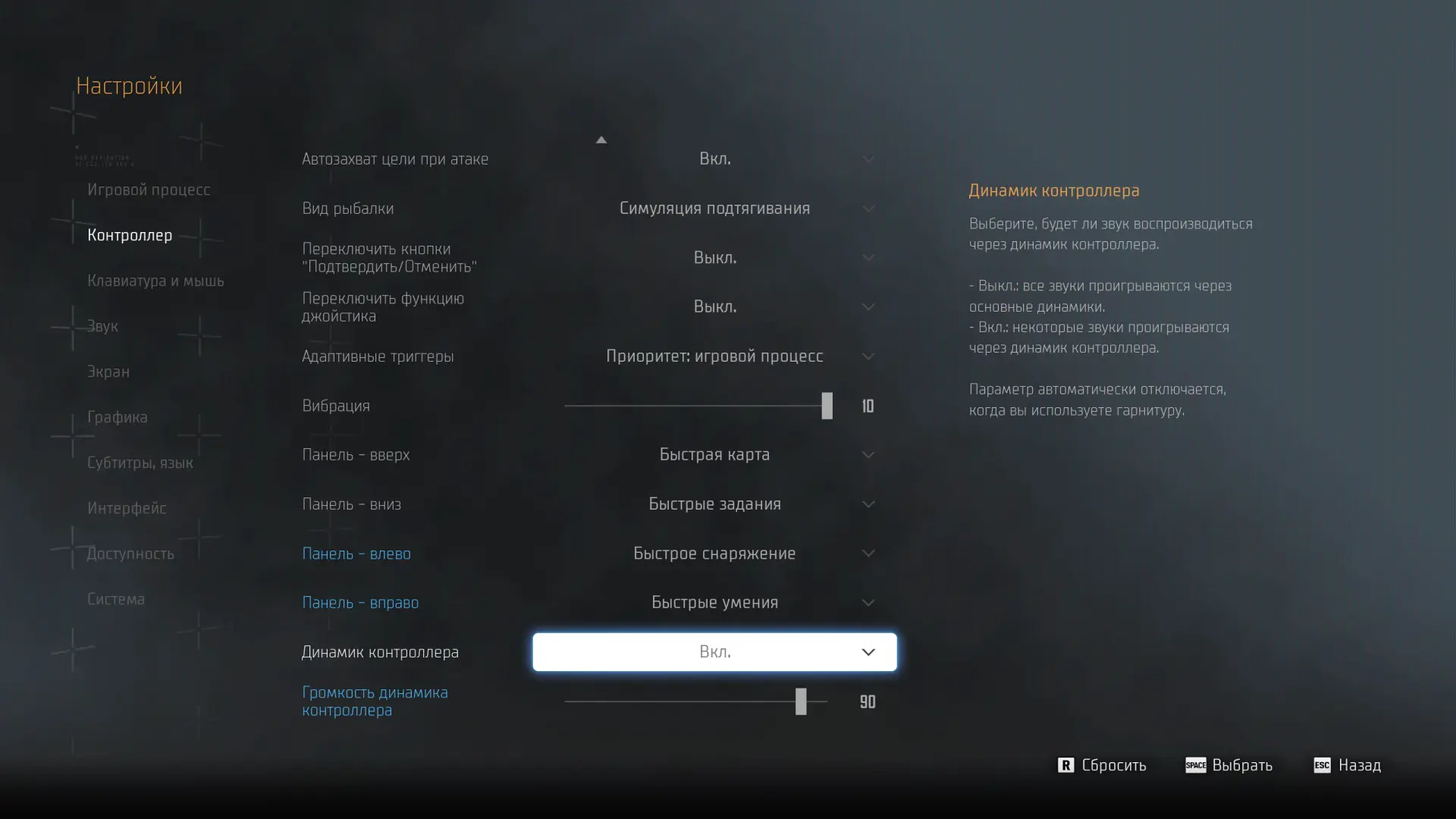This screenshot has width=1456, height=819.
Task: Select the Контроллер settings tab
Action: pyautogui.click(x=130, y=235)
